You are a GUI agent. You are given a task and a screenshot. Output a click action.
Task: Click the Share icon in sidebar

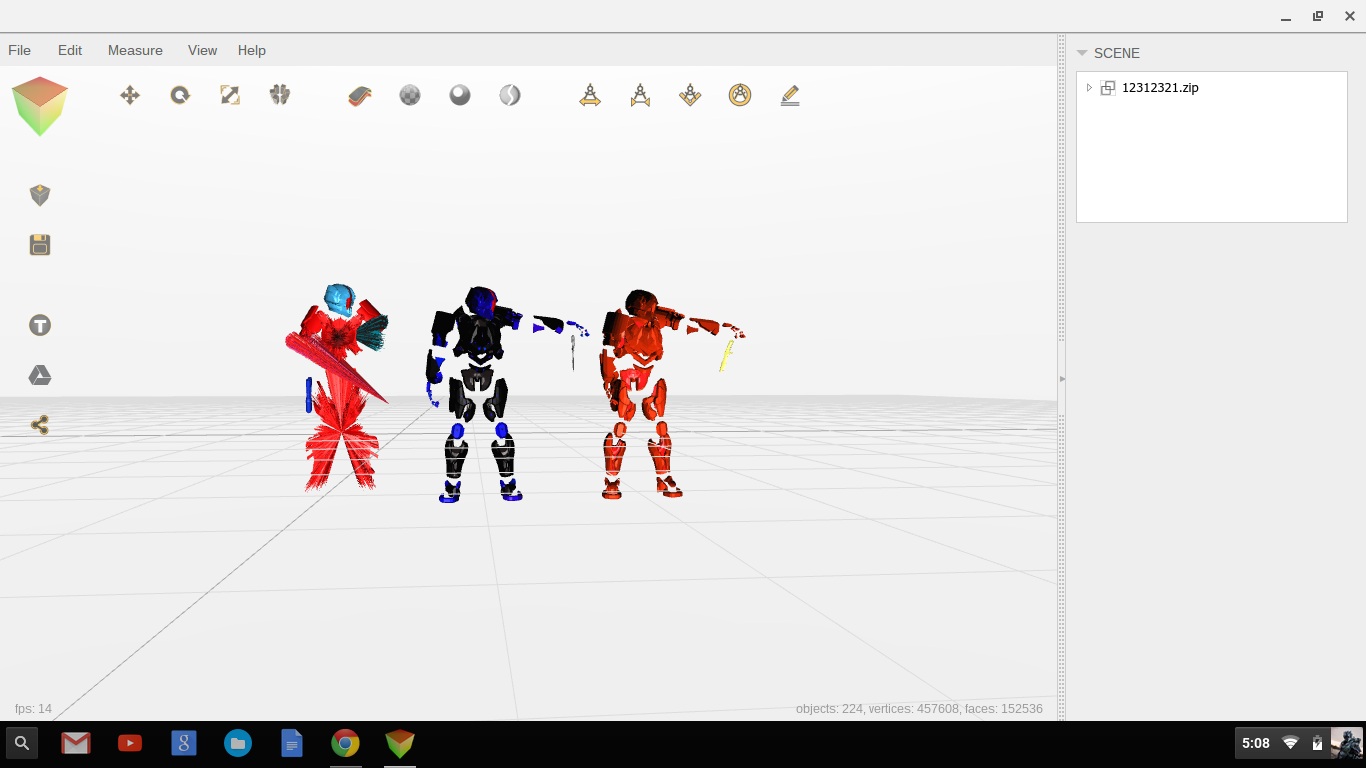tap(40, 425)
